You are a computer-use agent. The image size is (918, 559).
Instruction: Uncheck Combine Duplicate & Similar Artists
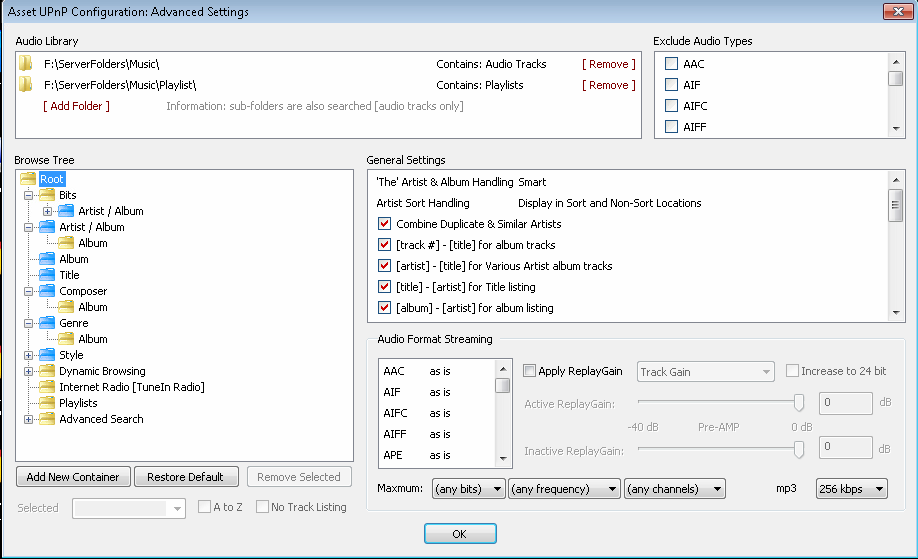(384, 224)
